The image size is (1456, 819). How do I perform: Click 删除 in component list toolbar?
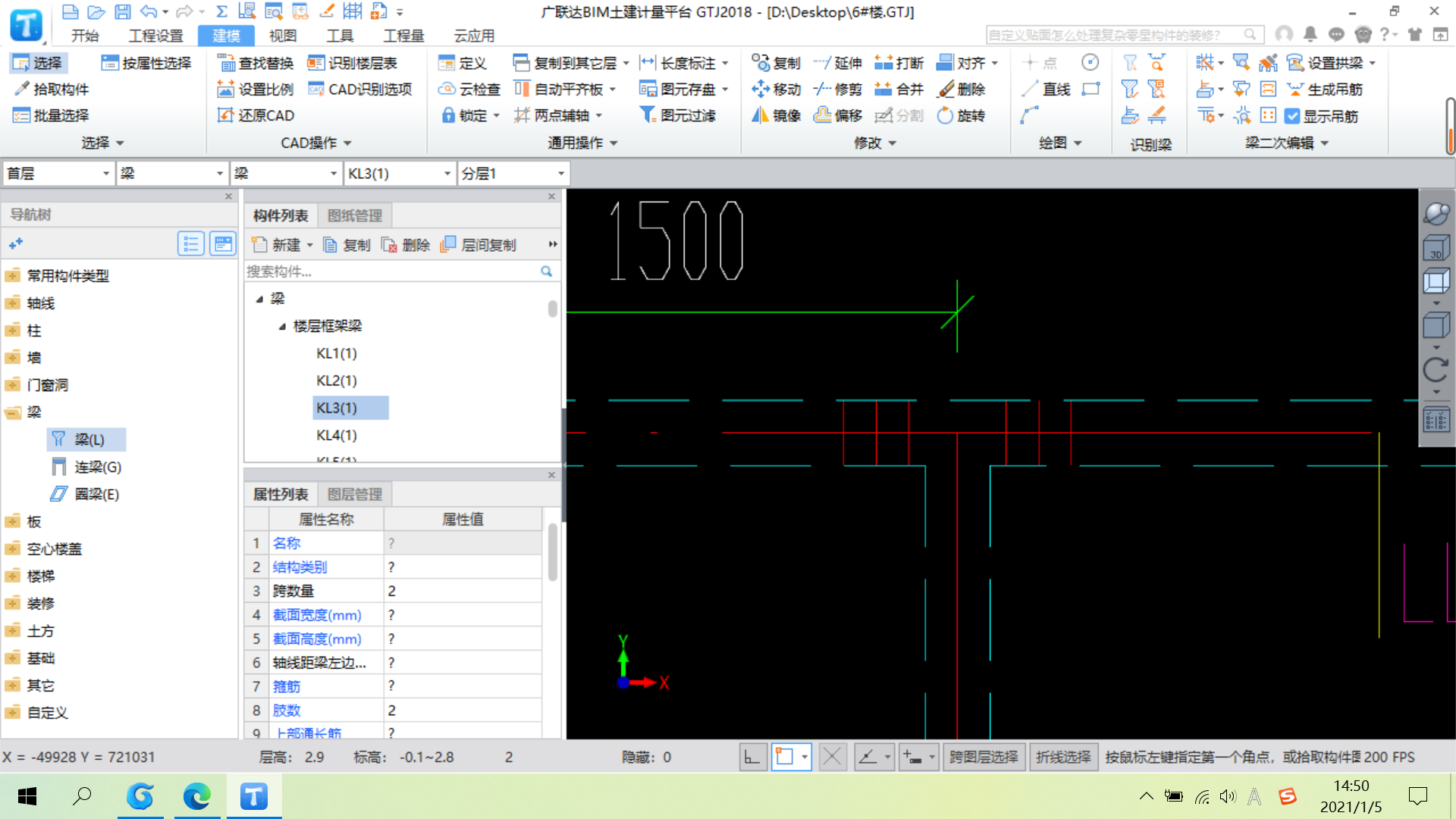pos(406,245)
